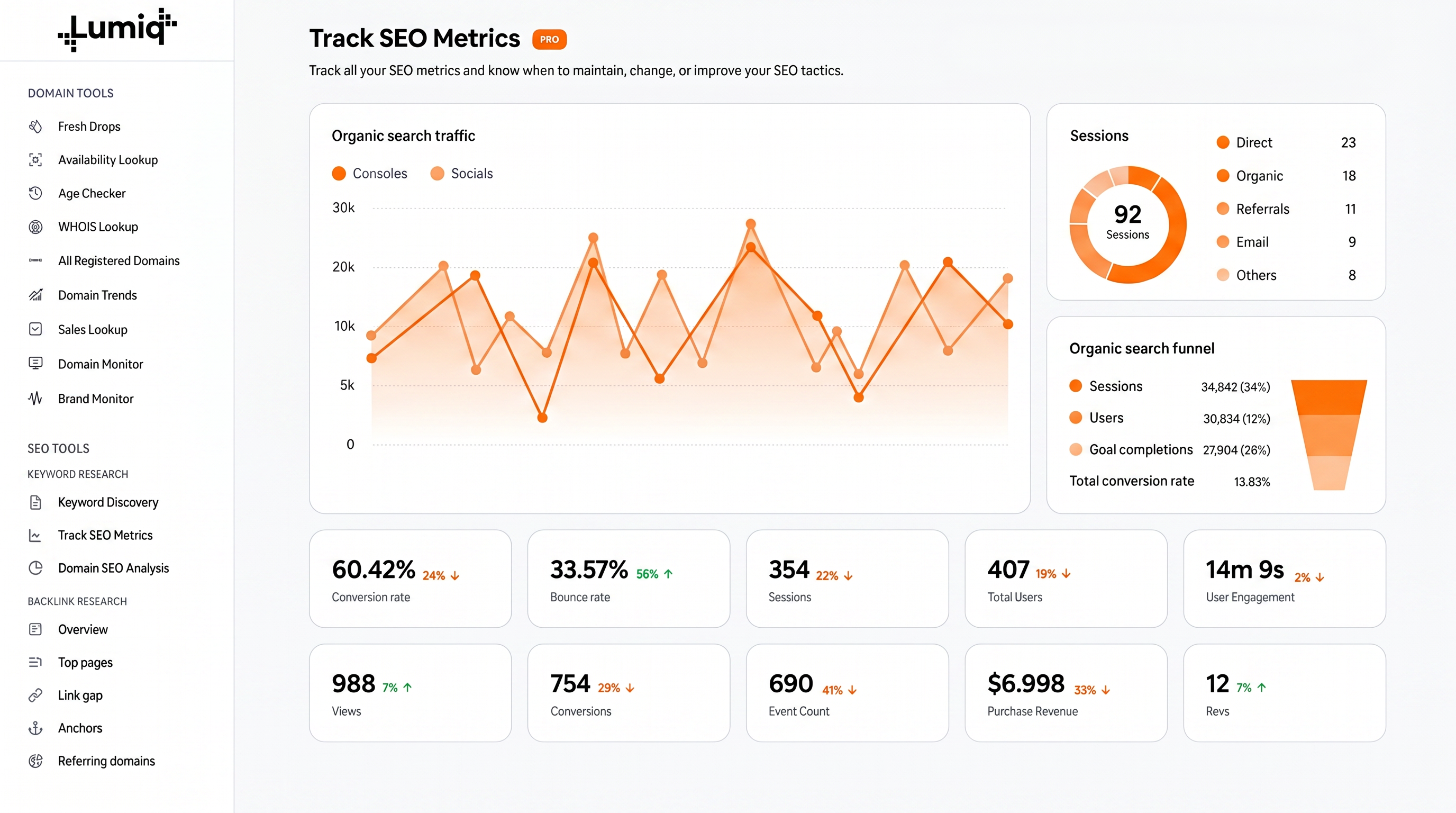
Task: Click the Event Count 690 value
Action: 791,684
